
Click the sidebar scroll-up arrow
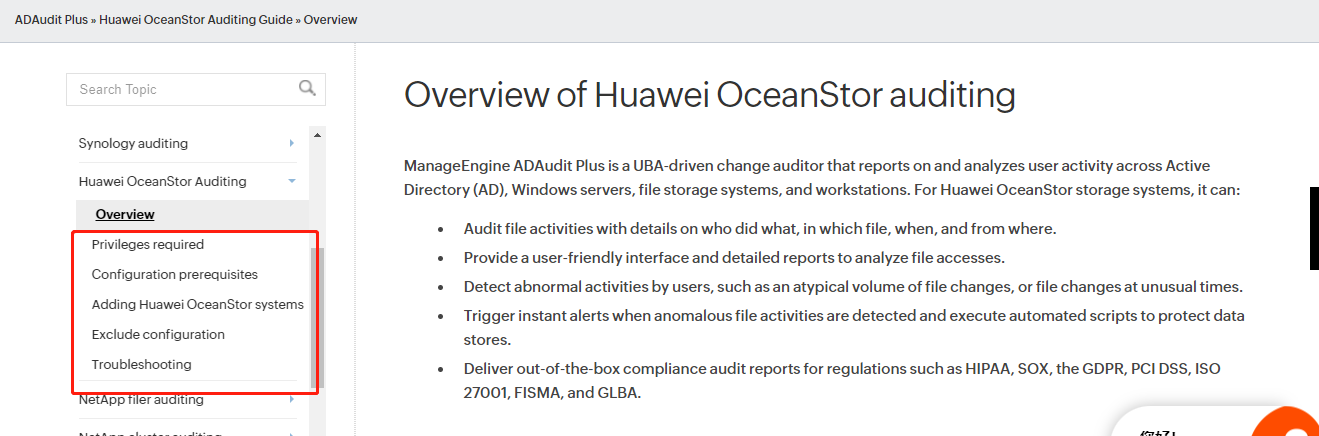click(x=317, y=135)
